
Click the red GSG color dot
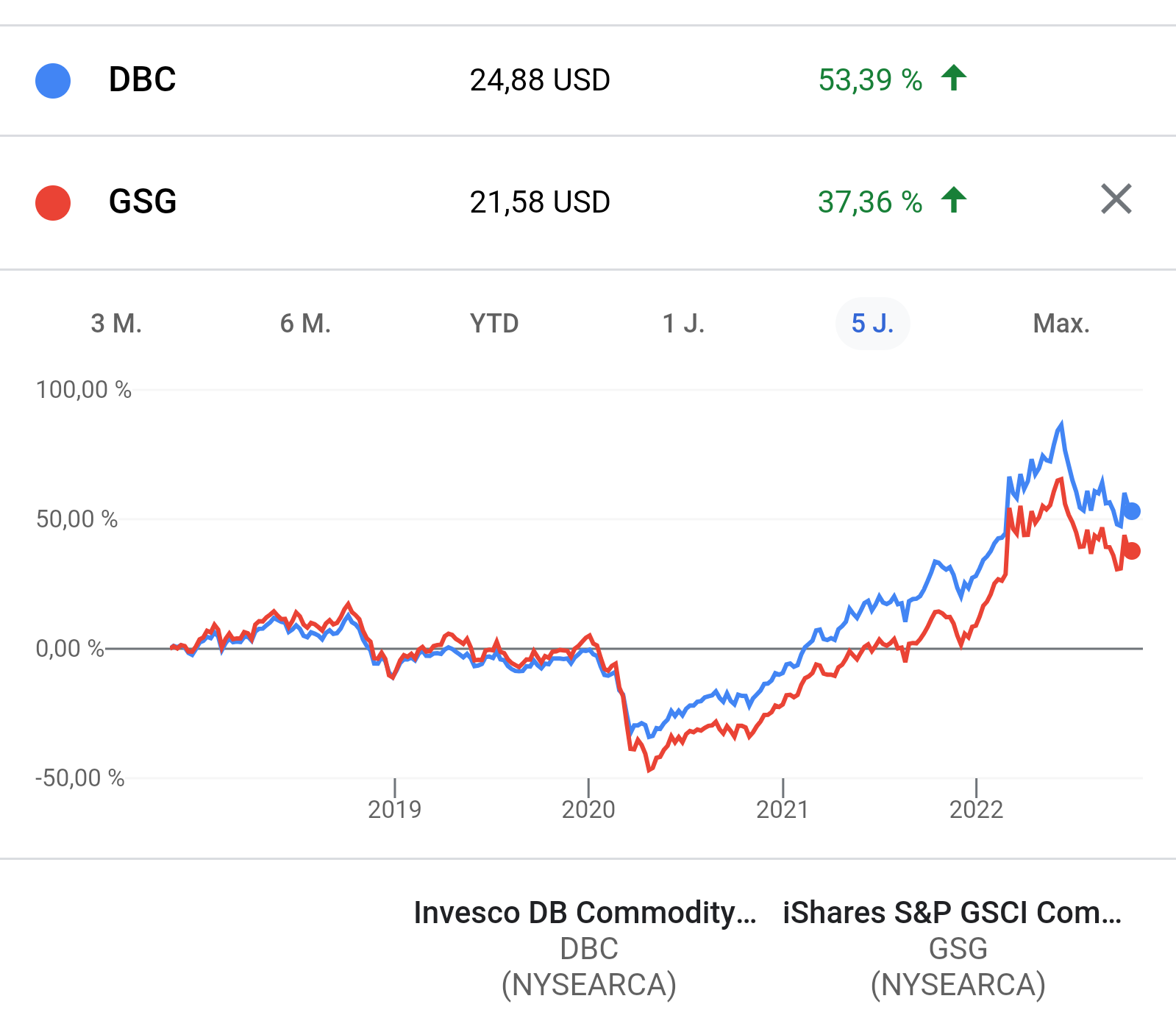[x=53, y=203]
